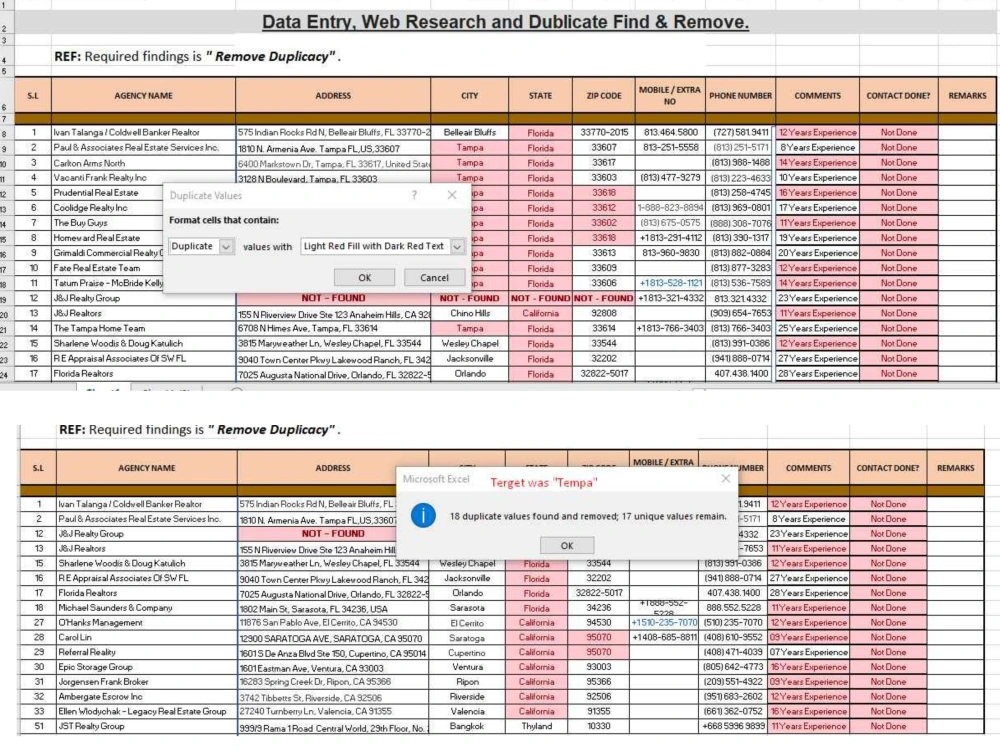This screenshot has width=1000, height=750.
Task: Select STATE header in the top table
Action: [540, 96]
